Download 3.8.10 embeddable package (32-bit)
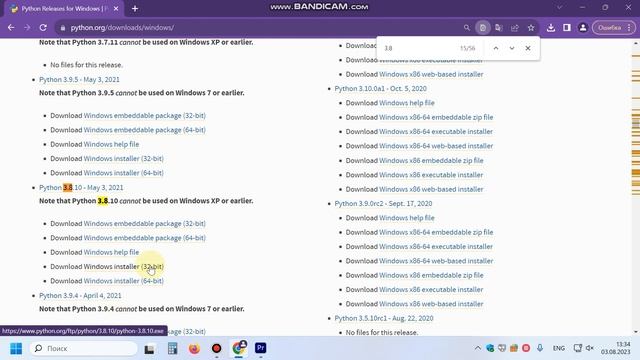Image resolution: width=640 pixels, height=360 pixels. click(x=144, y=224)
